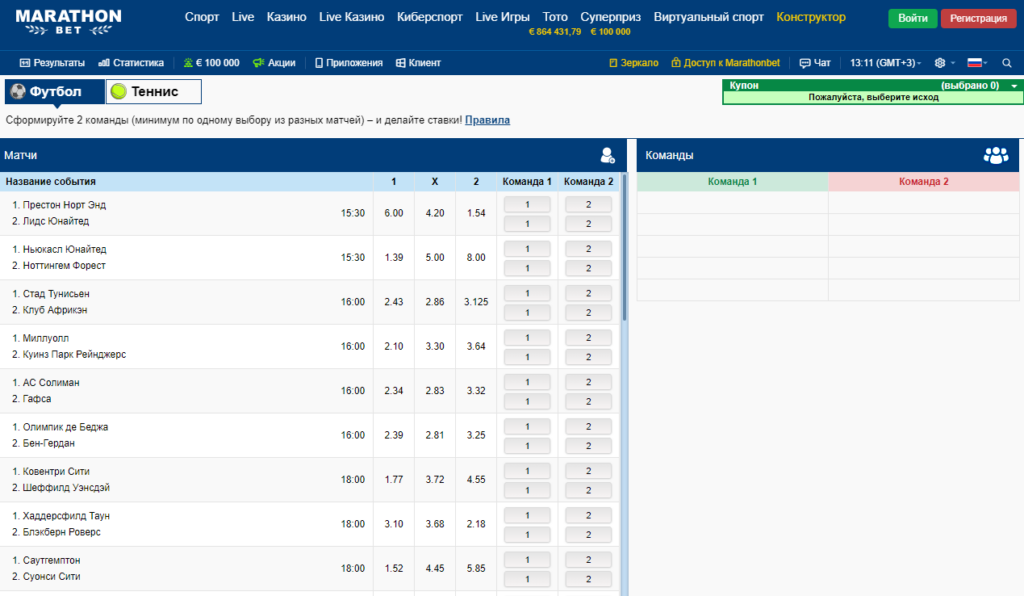
Task: Add Блэкберн Роверс to Команда 2
Action: pos(588,535)
